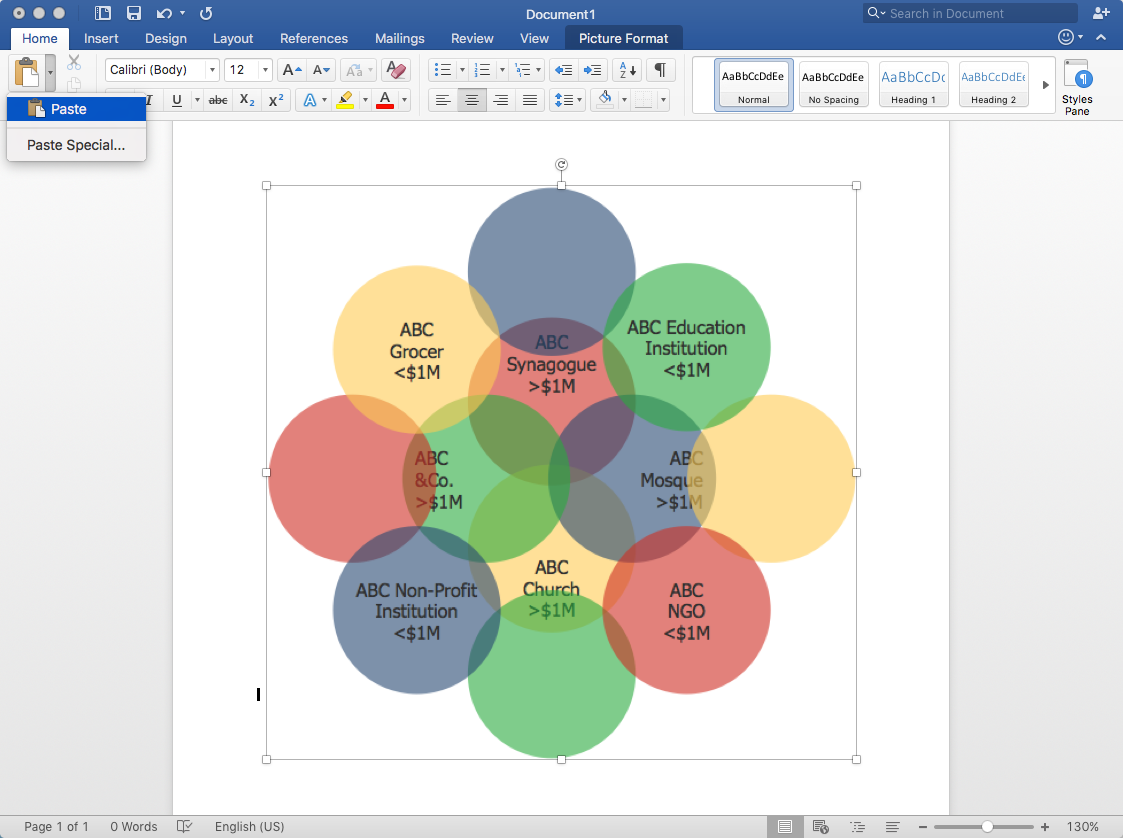Enable center text alignment
Viewport: 1123px width, 838px height.
click(x=471, y=99)
